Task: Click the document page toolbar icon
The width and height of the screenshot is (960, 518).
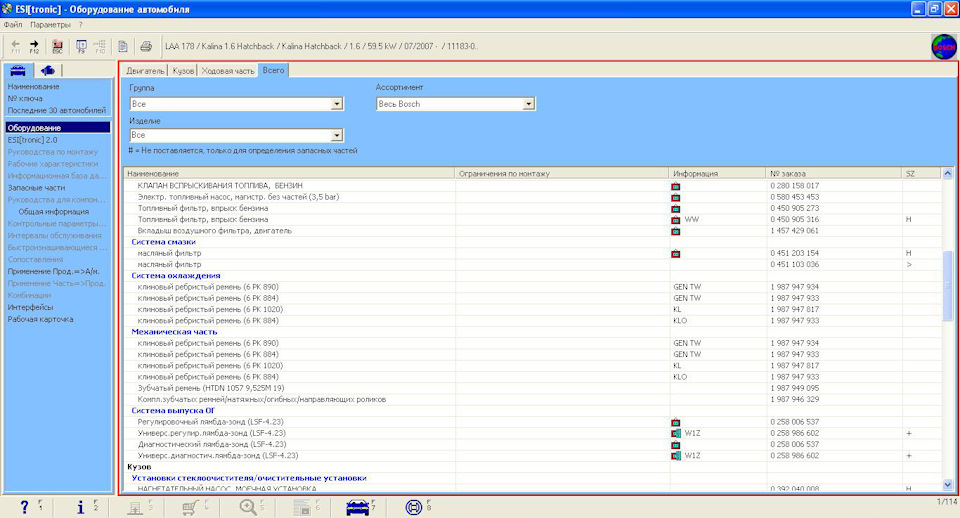Action: 123,47
